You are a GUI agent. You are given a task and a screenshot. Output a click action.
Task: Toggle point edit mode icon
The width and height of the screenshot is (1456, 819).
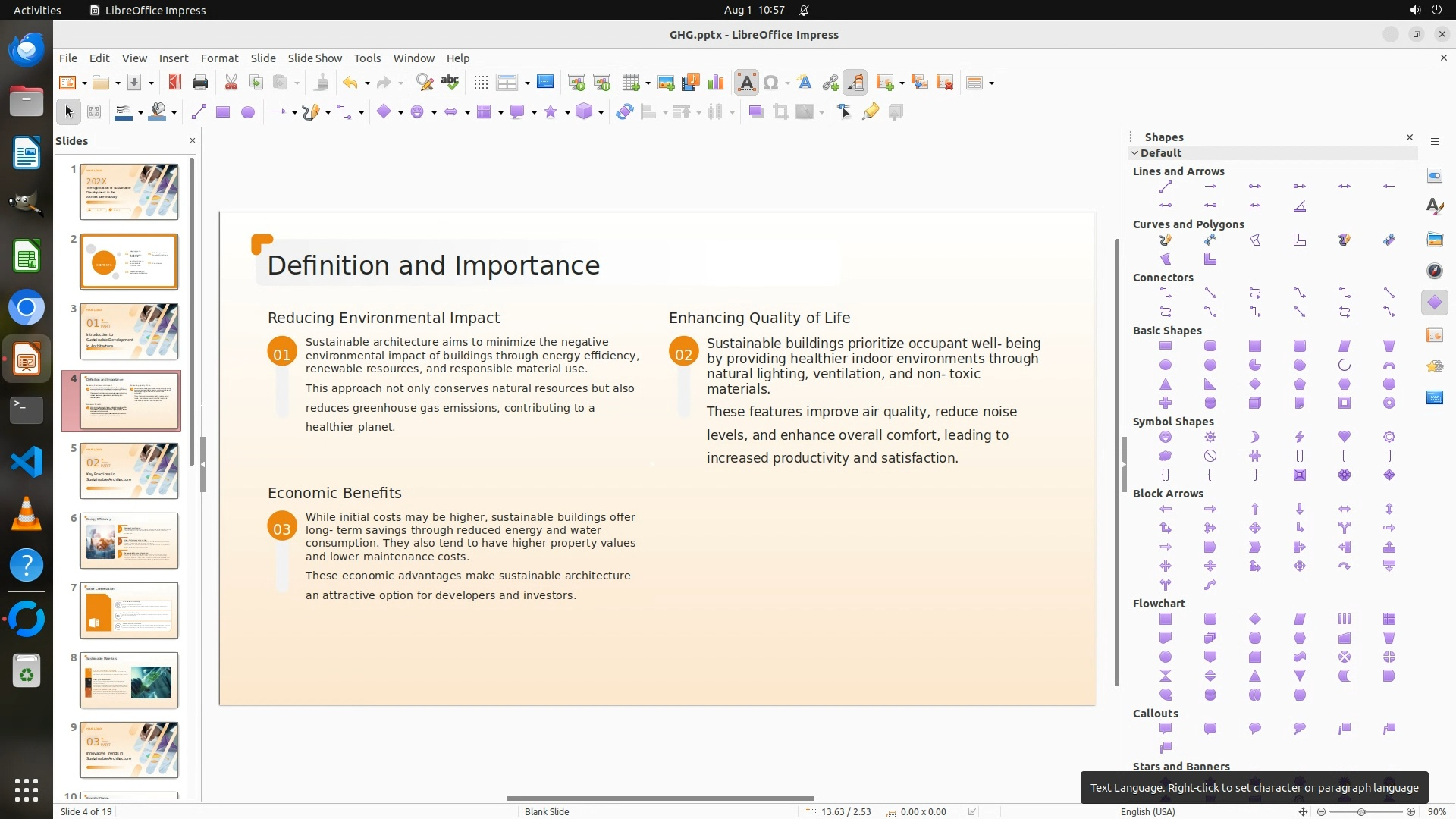click(x=844, y=112)
